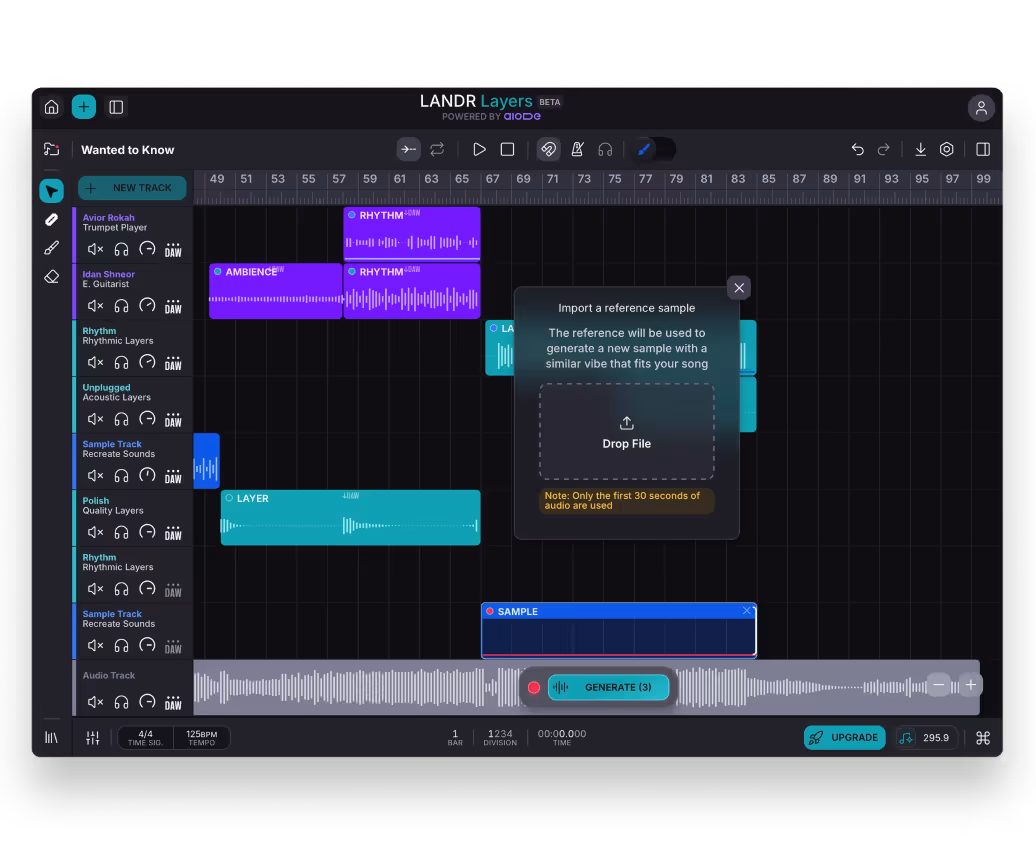The width and height of the screenshot is (1036, 846).
Task: Select the LAYER clip on the Polish track
Action: [350, 518]
